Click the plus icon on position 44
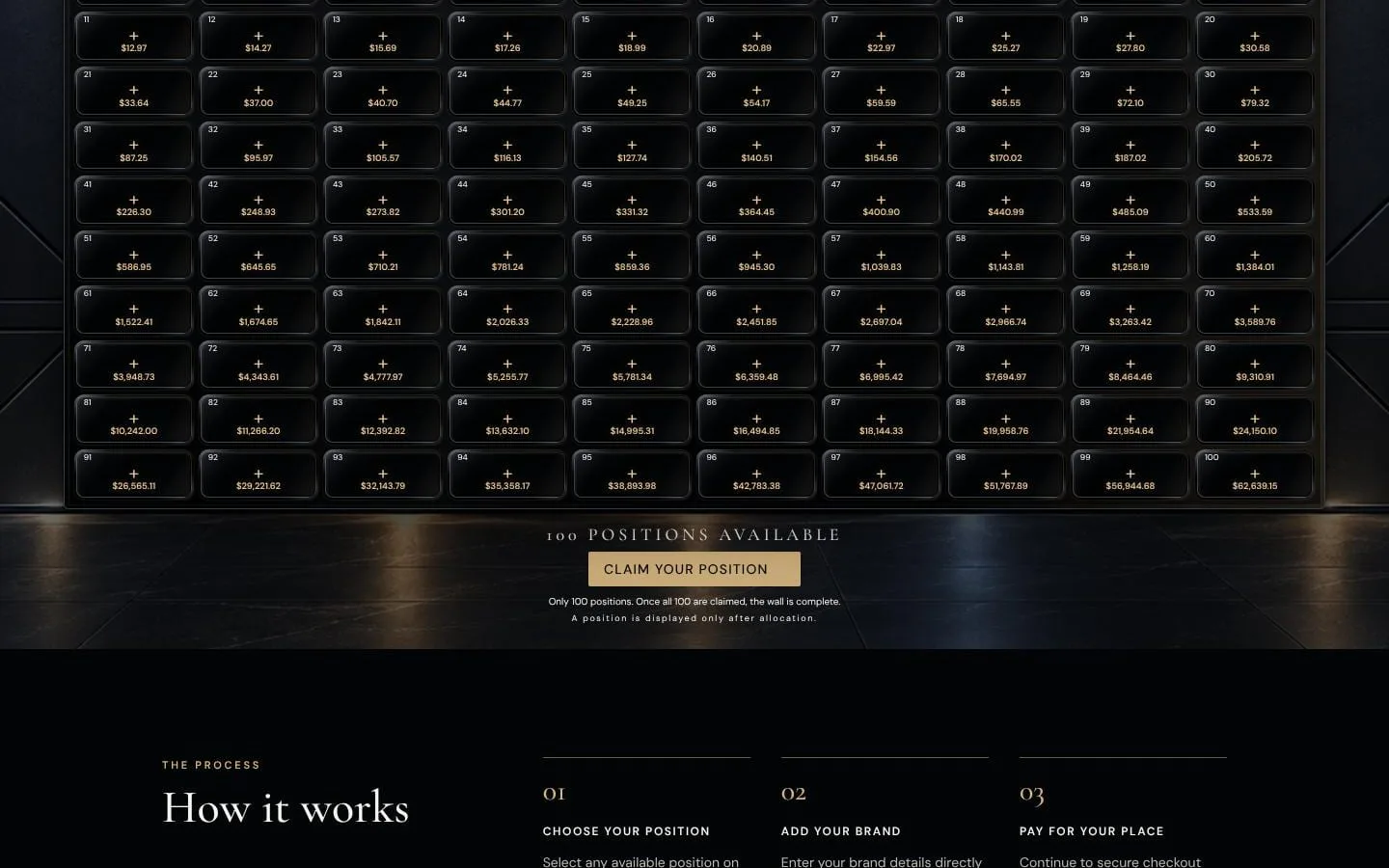1389x868 pixels. pyautogui.click(x=507, y=200)
